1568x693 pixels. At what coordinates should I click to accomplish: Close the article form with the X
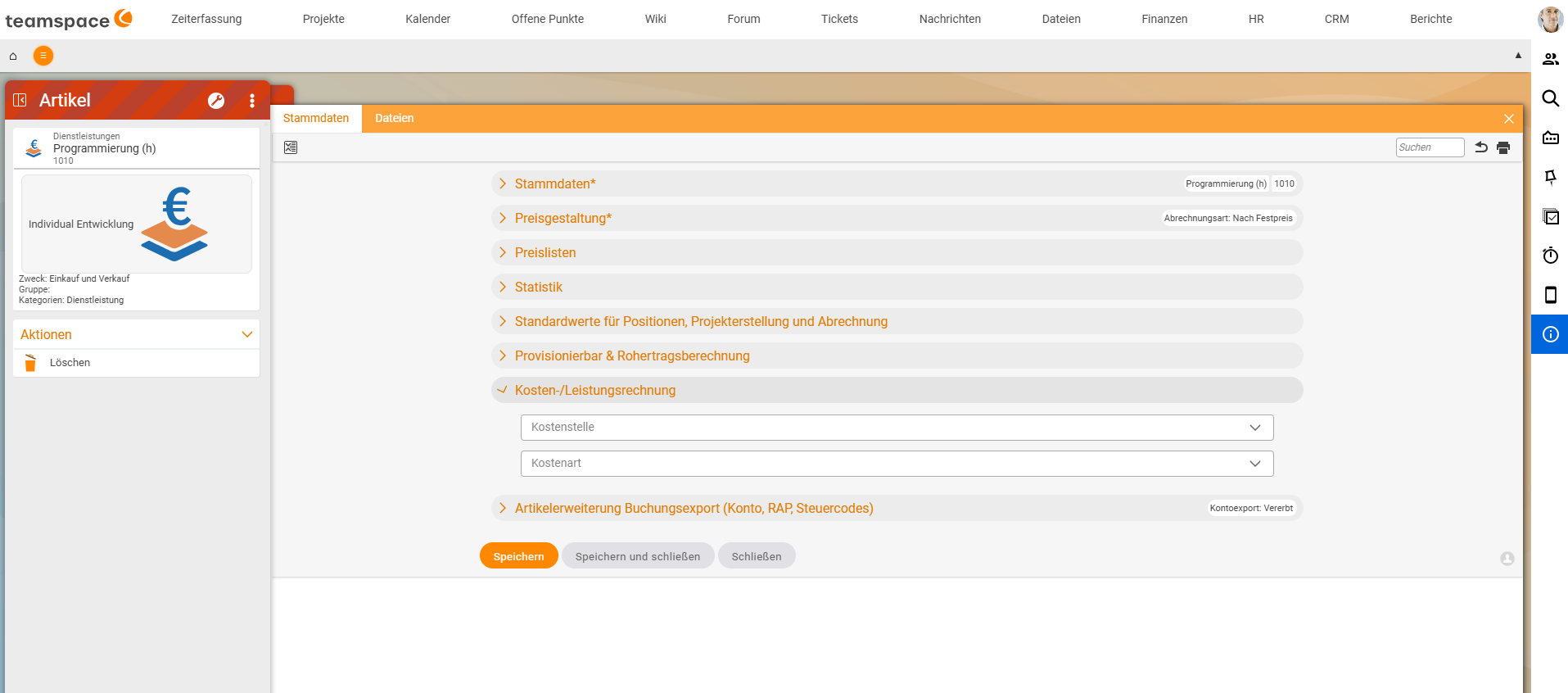1509,119
